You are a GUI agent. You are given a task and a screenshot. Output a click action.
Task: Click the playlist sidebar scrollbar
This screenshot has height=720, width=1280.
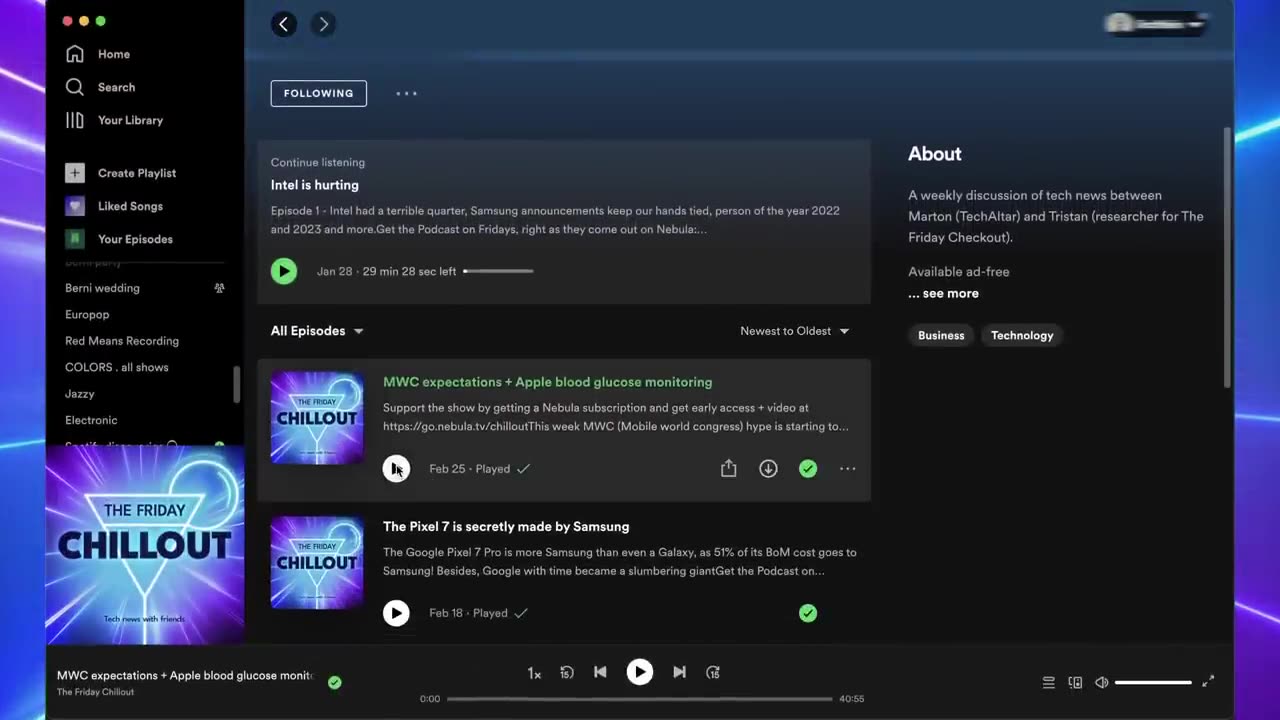coord(237,385)
